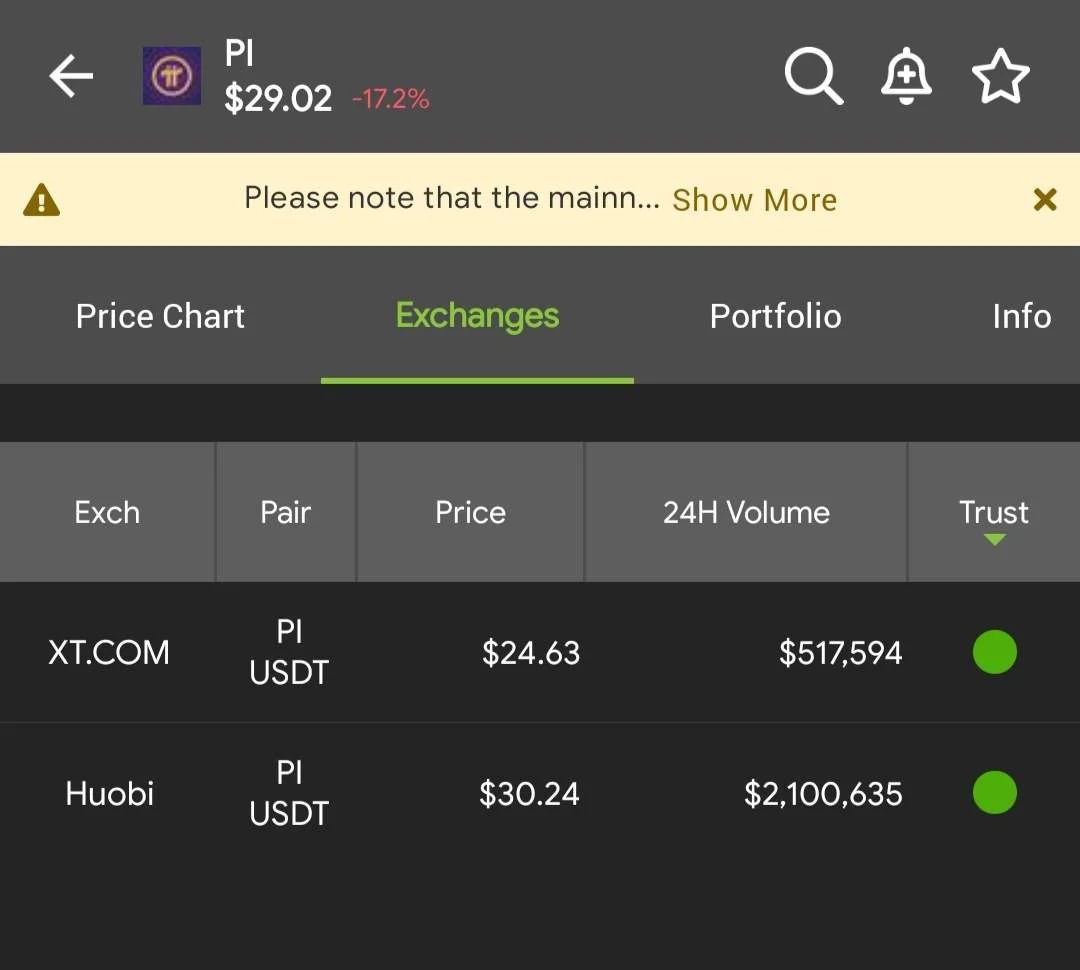Open the Huobi exchange row
Screen dimensions: 1080x970
tap(540, 793)
